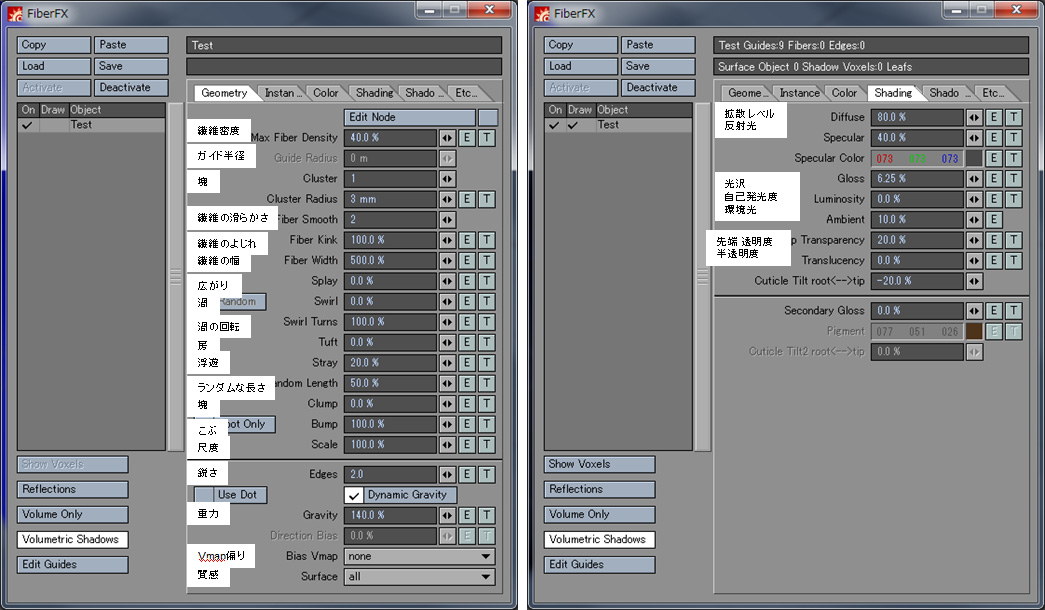Open the Bias Vmap dropdown
Image resolution: width=1045 pixels, height=610 pixels.
click(x=419, y=557)
